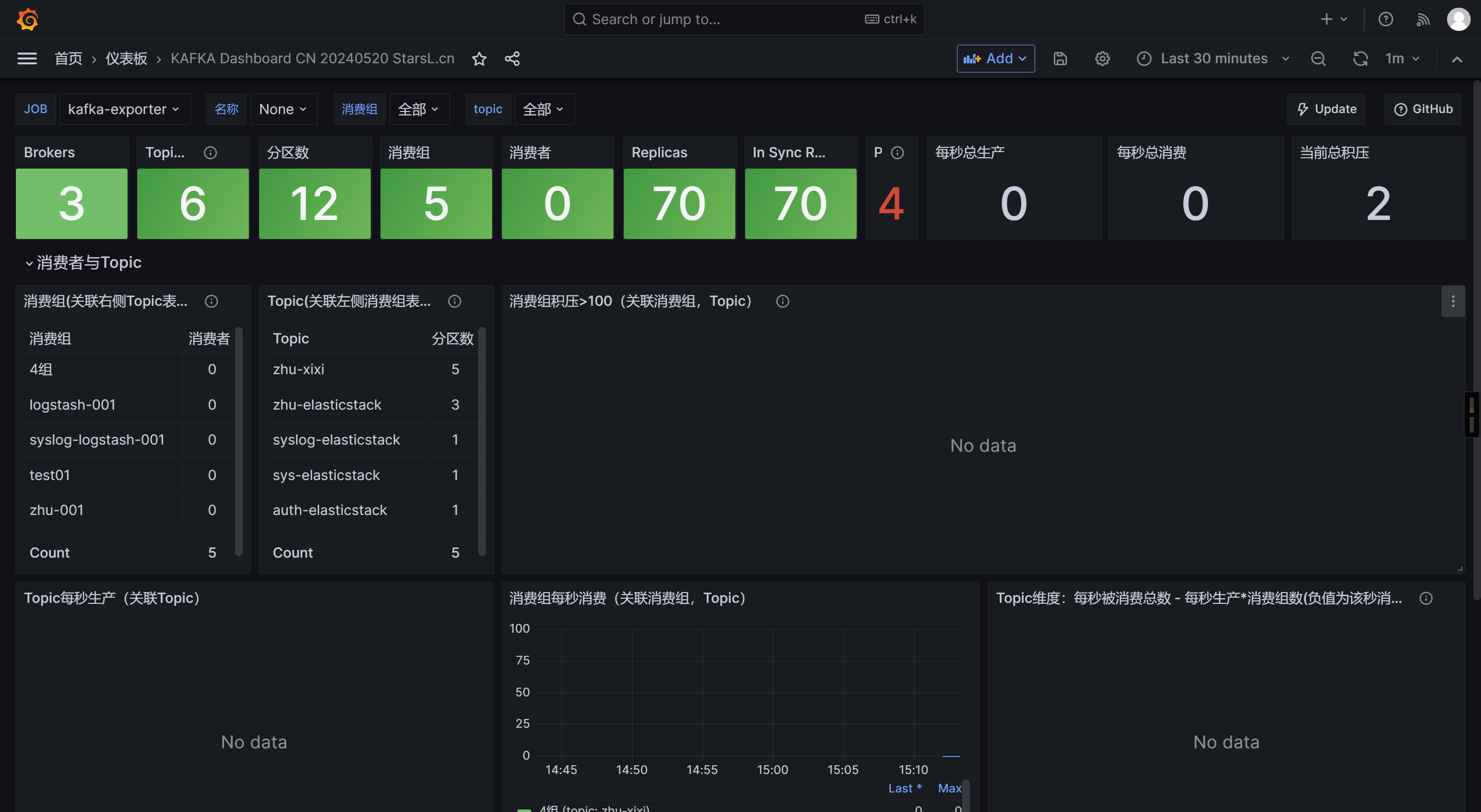The image size is (1481, 812).
Task: Save the dashboard using disk icon
Action: pyautogui.click(x=1060, y=59)
